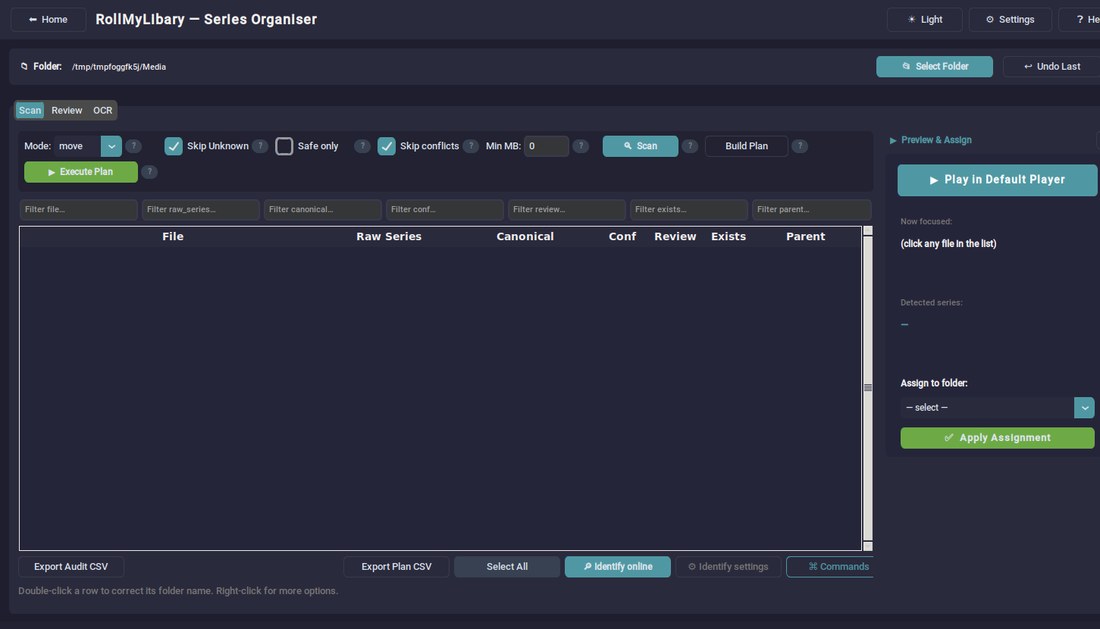The width and height of the screenshot is (1100, 629).
Task: Click Filter review input
Action: (x=567, y=210)
